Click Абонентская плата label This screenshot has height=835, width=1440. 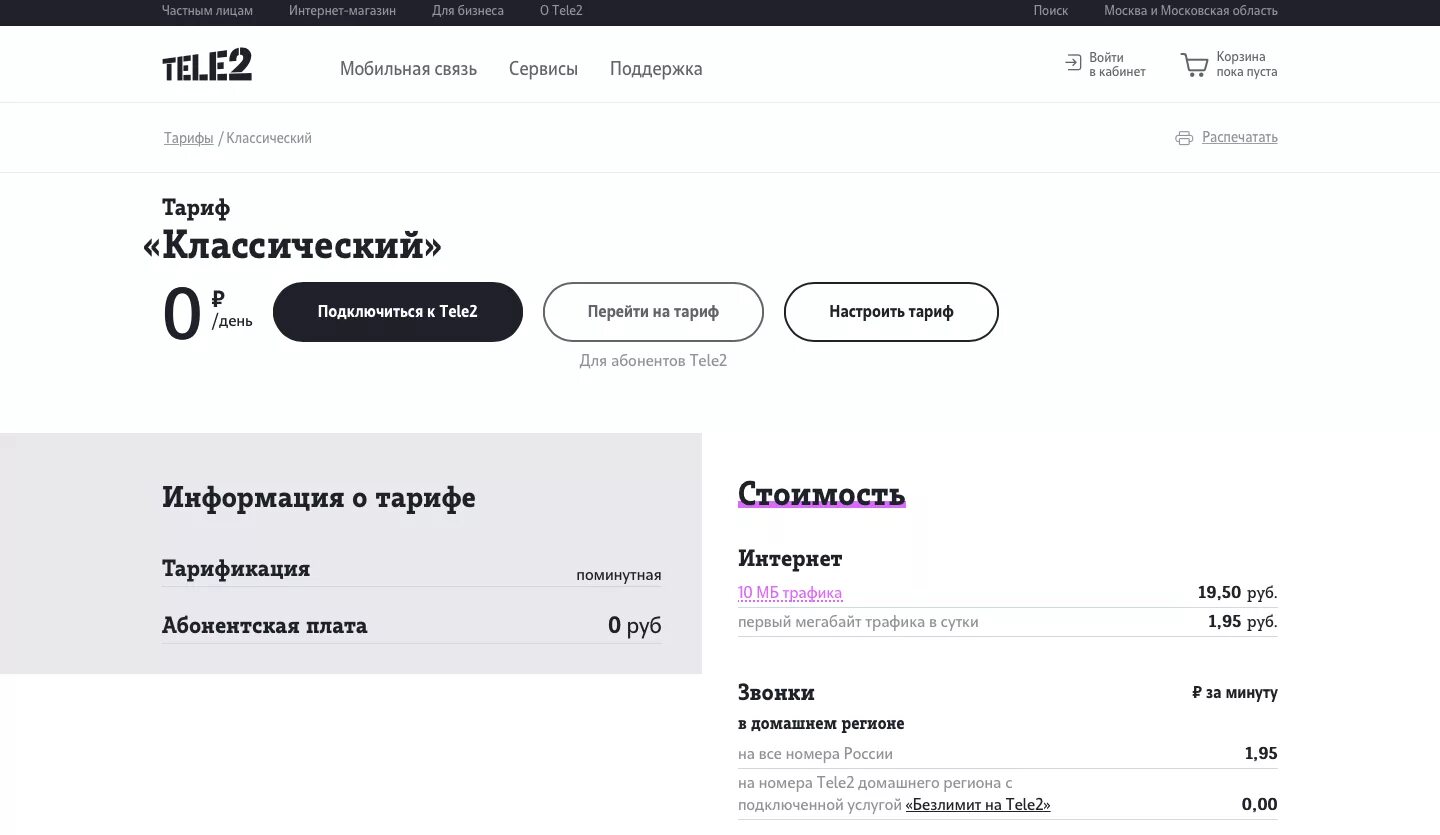(x=265, y=626)
